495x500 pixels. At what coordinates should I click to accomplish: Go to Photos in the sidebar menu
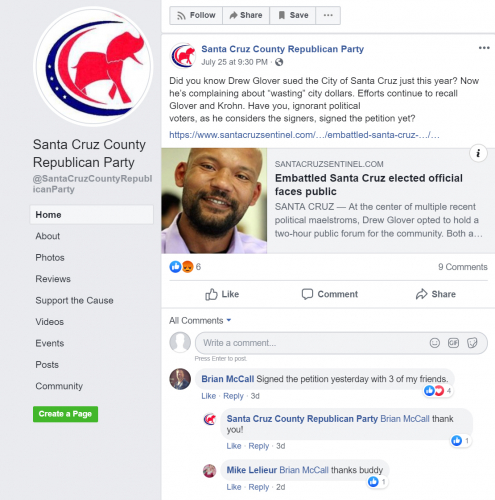tap(50, 258)
